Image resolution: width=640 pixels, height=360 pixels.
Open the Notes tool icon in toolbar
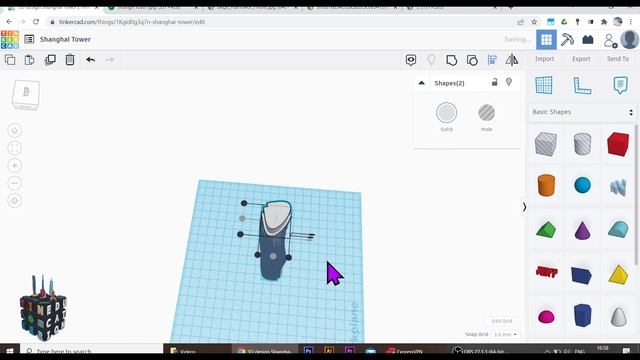click(411, 60)
